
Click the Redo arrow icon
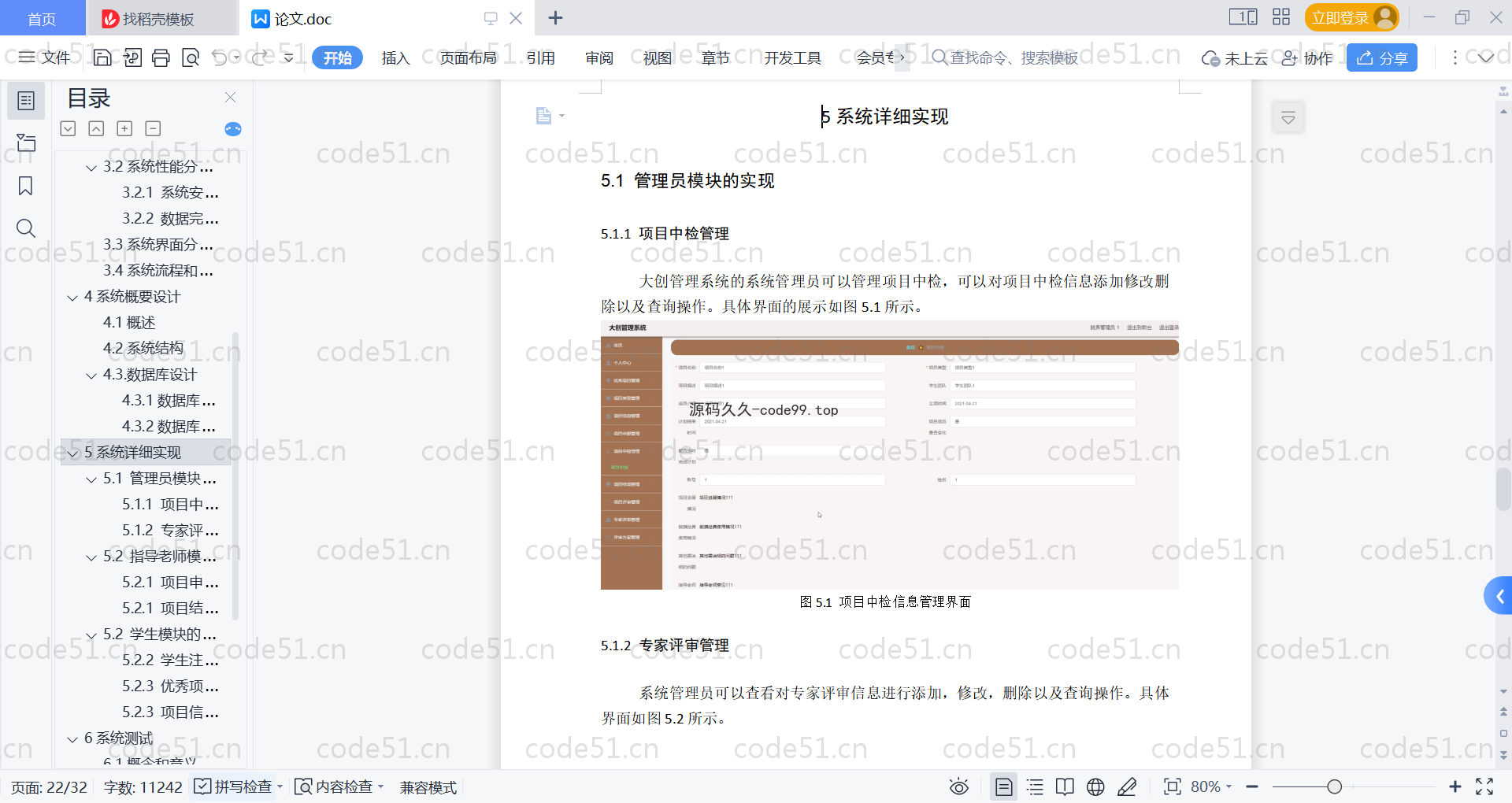[260, 57]
